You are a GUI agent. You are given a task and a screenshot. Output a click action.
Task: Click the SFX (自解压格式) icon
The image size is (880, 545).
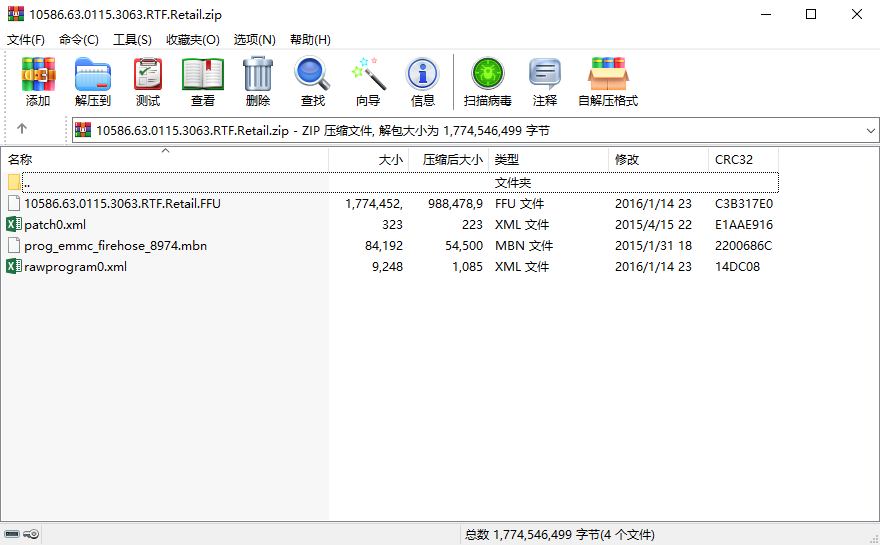(x=608, y=74)
